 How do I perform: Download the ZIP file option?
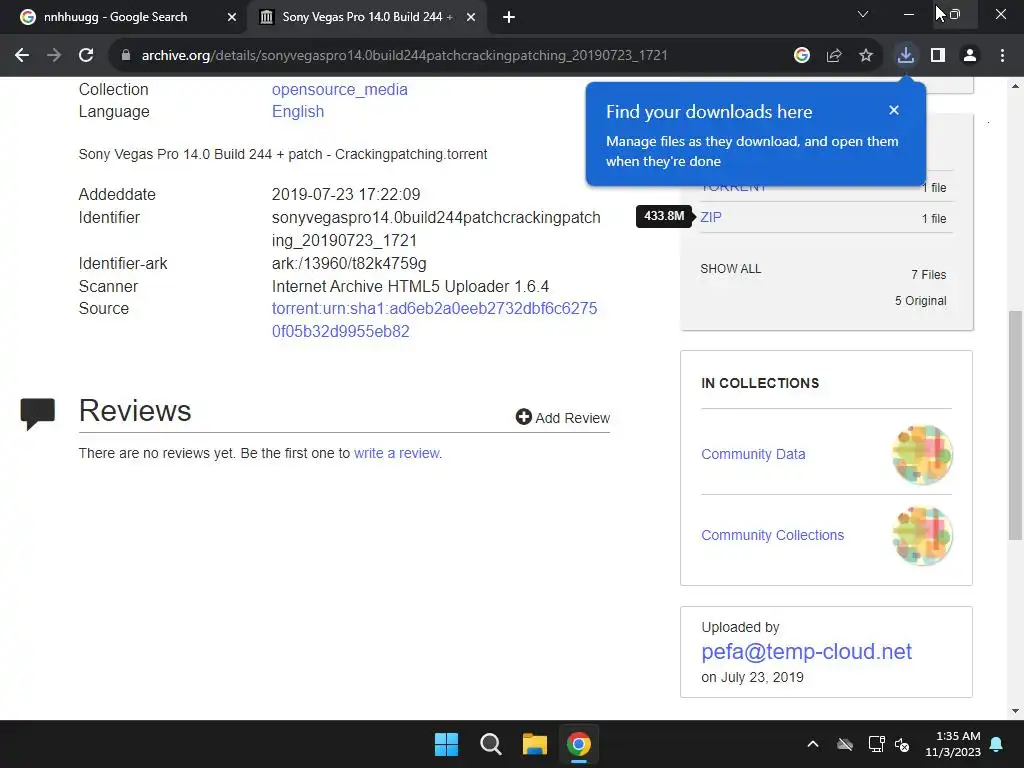coord(711,217)
